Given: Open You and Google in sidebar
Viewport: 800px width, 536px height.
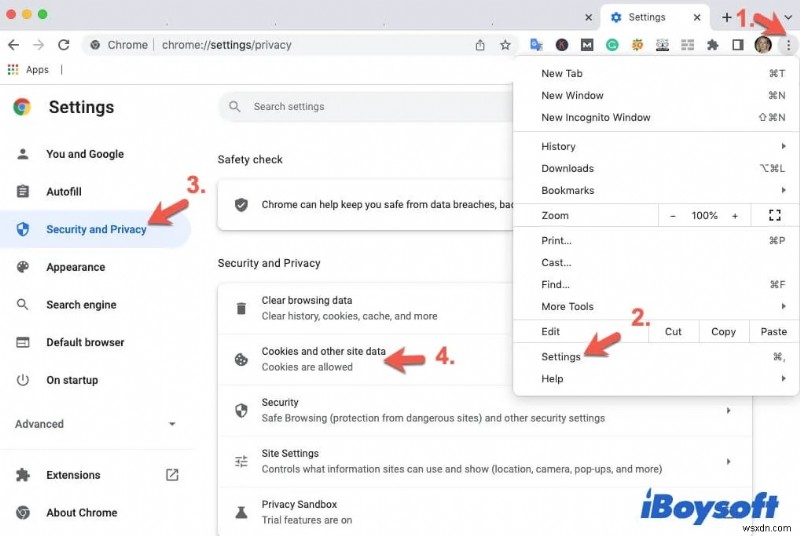Looking at the screenshot, I should coord(85,154).
